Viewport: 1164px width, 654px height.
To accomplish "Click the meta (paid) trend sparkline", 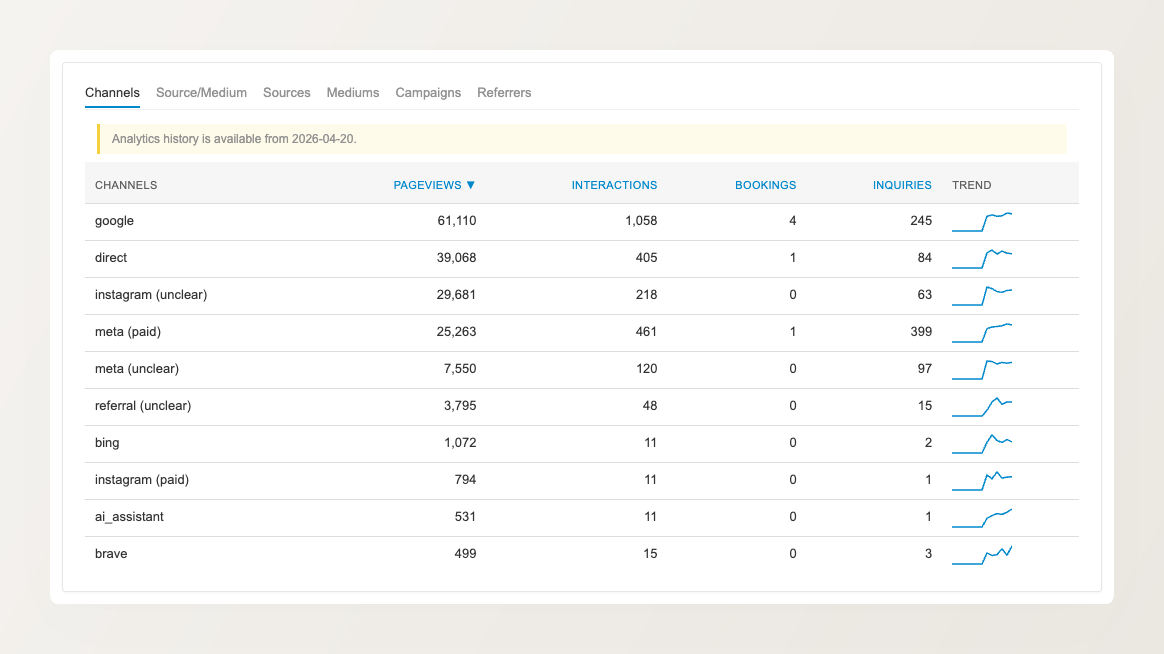I will coord(982,333).
